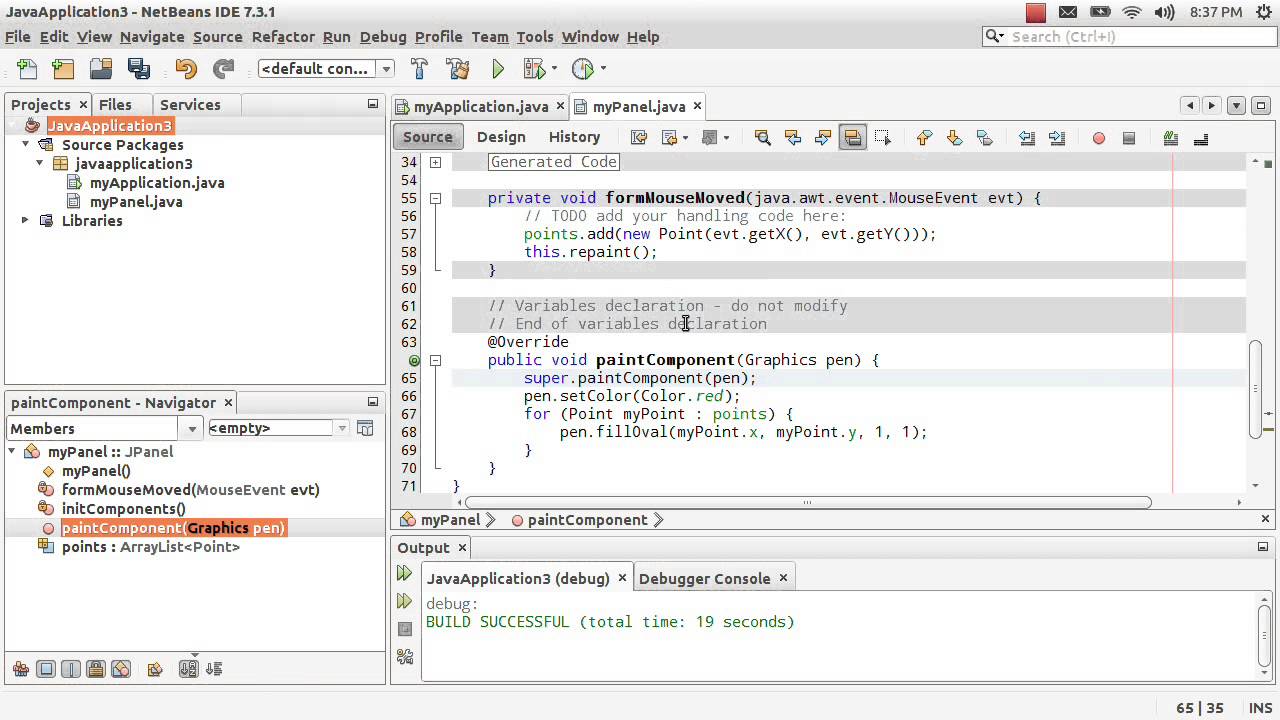
Task: Clean and Build with hammer-and-broom icon
Action: [x=458, y=69]
